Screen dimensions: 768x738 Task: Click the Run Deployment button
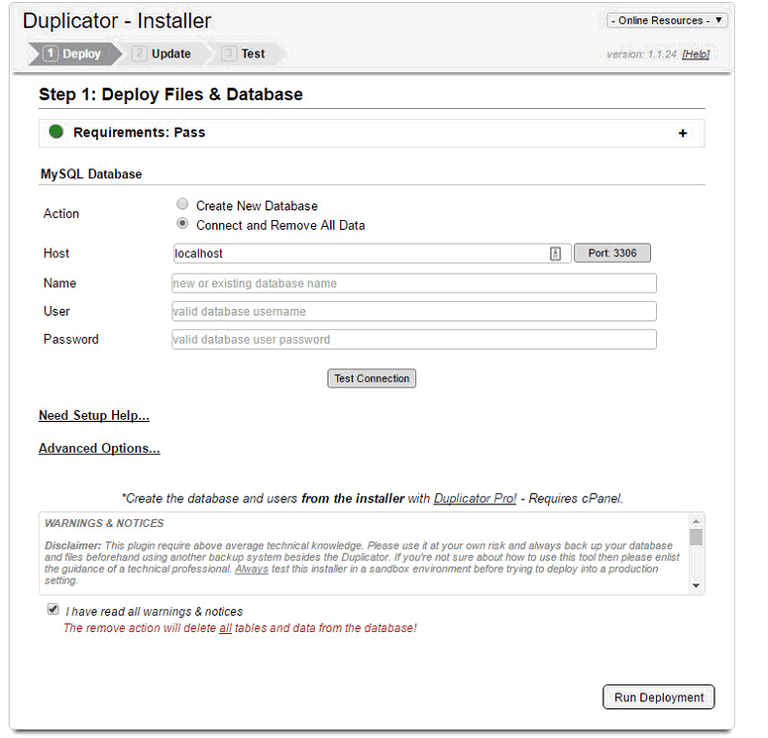[x=659, y=697]
